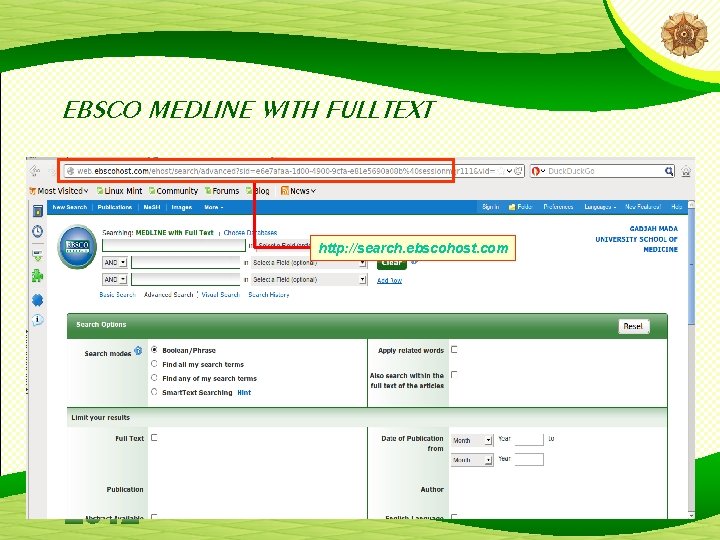720x540 pixels.
Task: Open the Languages menu
Action: click(600, 207)
